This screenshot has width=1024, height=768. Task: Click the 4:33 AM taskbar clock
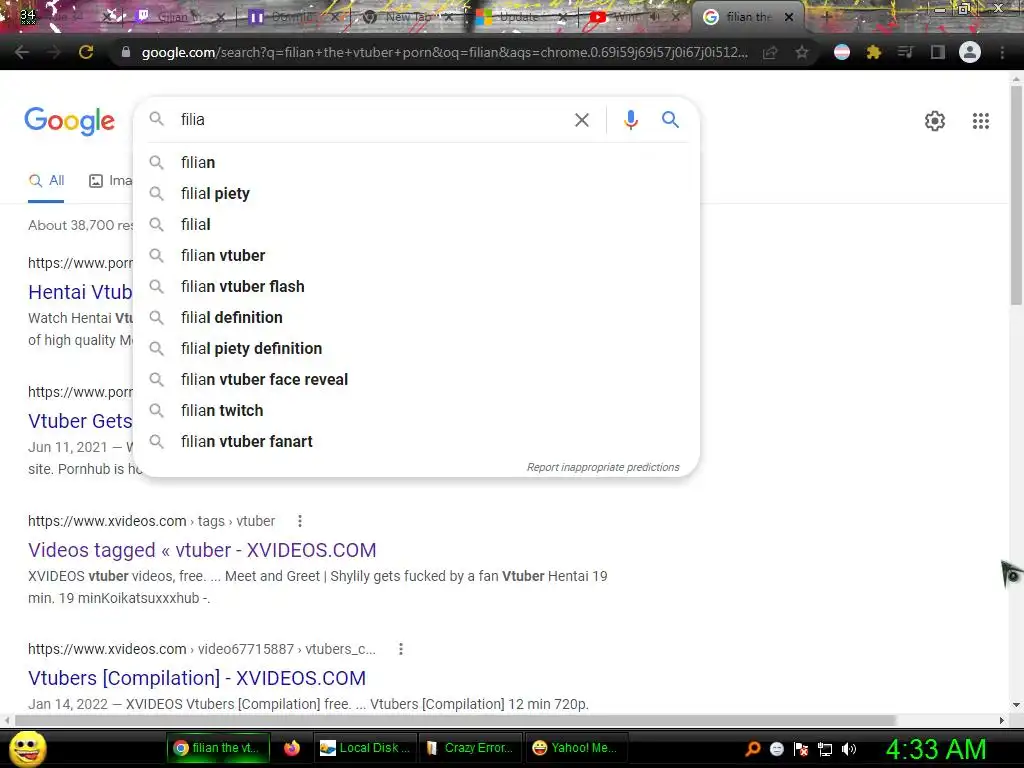point(936,749)
